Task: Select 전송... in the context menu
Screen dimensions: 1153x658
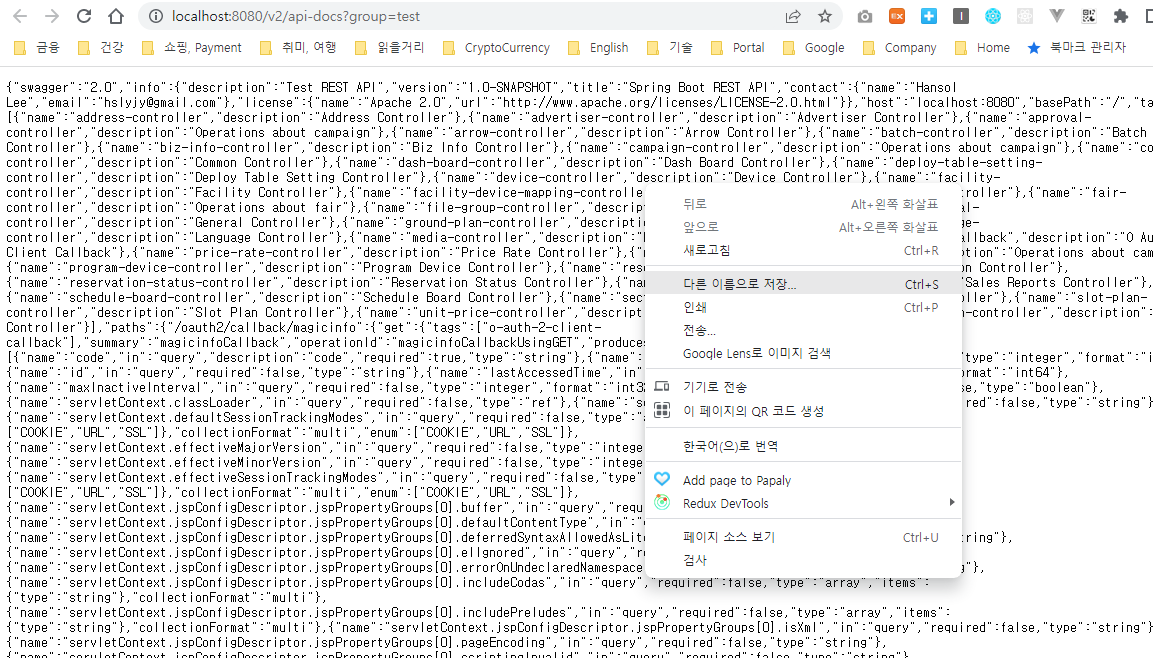Action: 803,330
